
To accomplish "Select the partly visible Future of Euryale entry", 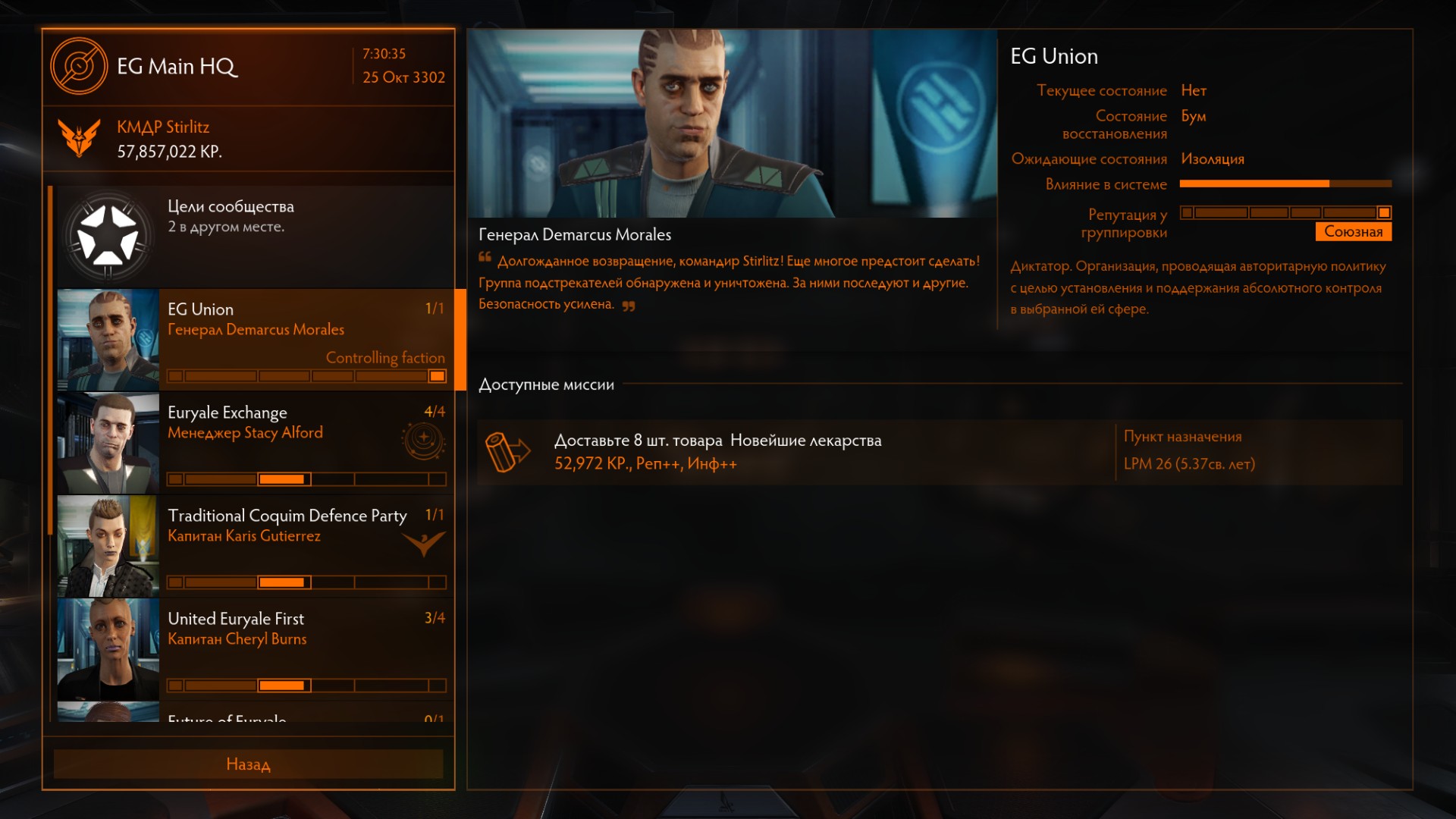I will [x=256, y=712].
